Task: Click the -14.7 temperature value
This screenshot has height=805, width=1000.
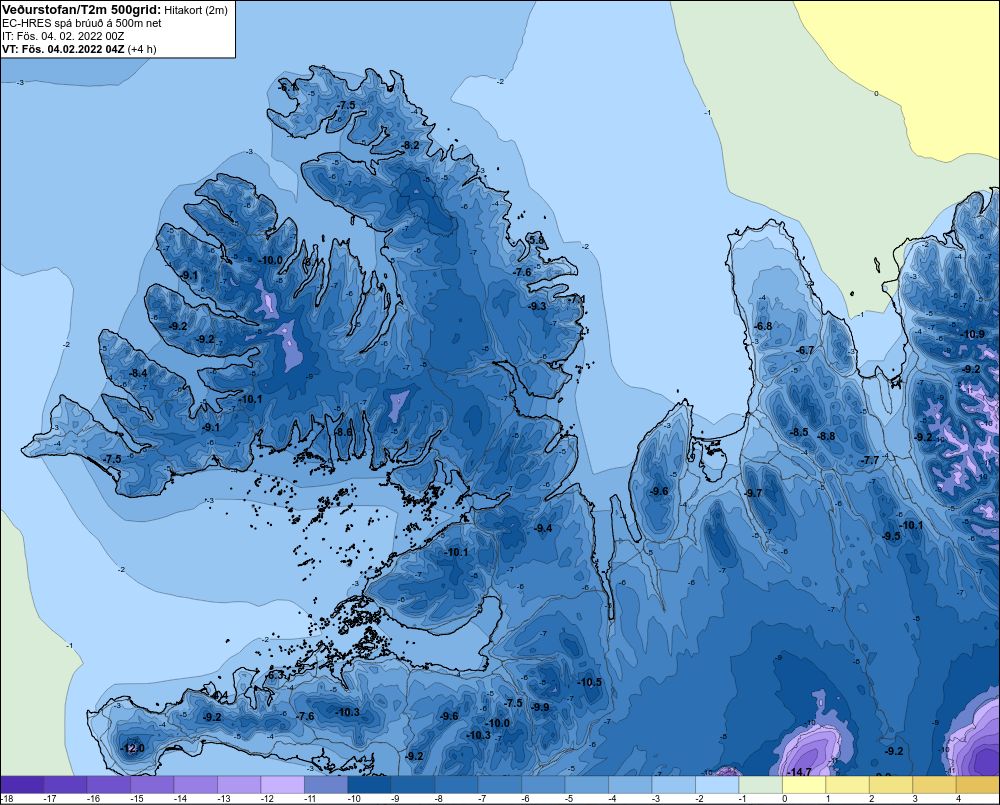Action: point(800,772)
